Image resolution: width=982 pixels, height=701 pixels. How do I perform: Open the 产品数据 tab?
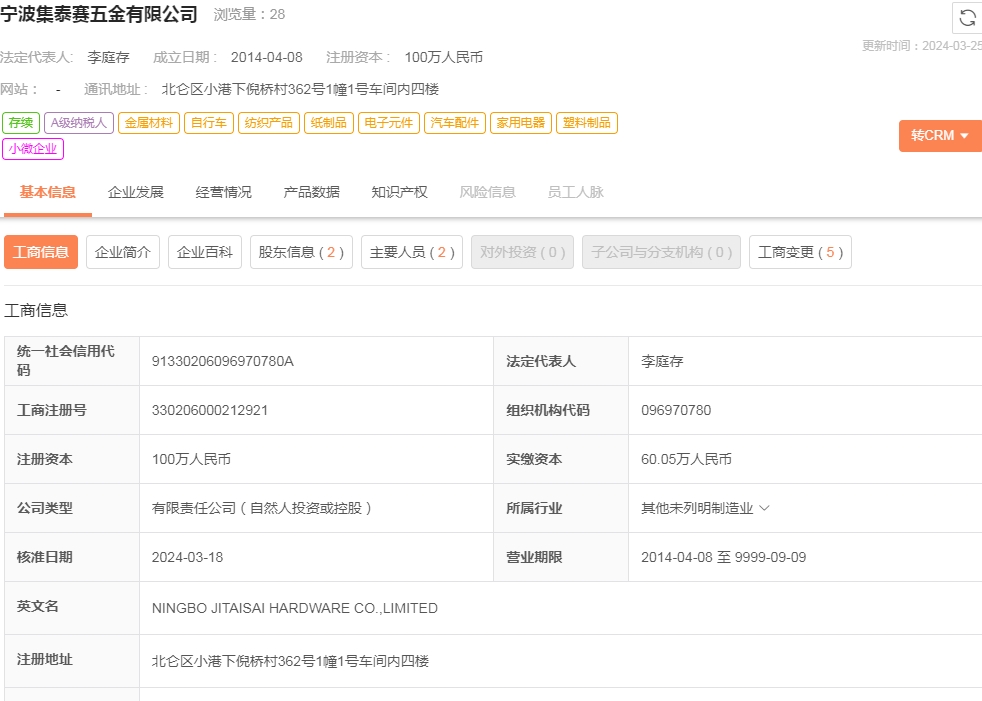[311, 192]
